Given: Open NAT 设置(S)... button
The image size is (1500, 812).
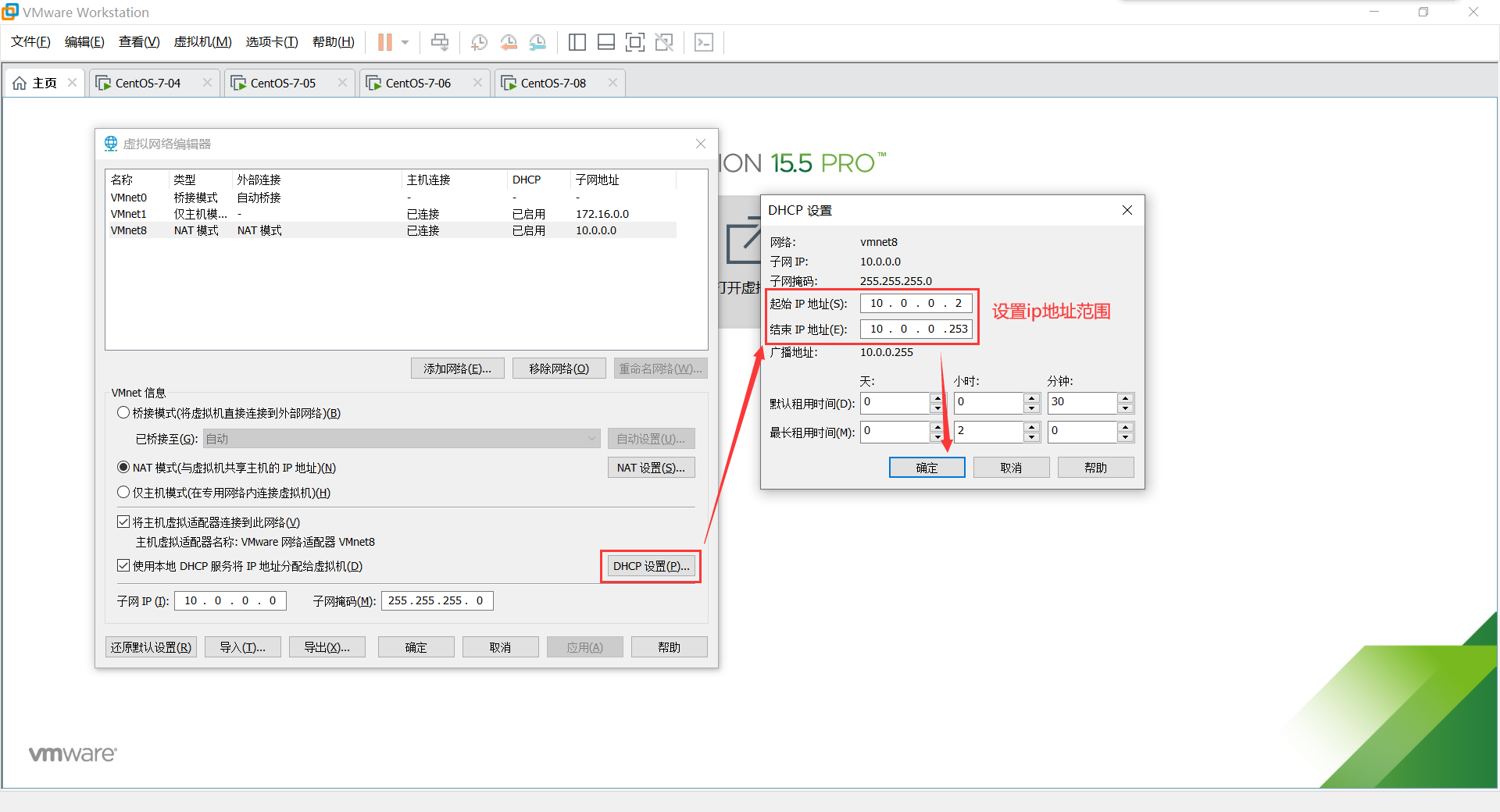Looking at the screenshot, I should coord(652,468).
